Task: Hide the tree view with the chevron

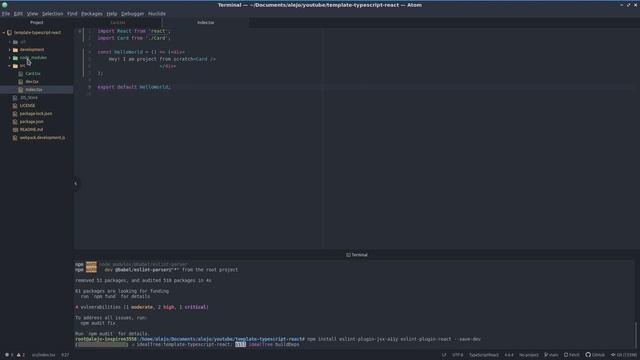Action: click(x=76, y=184)
